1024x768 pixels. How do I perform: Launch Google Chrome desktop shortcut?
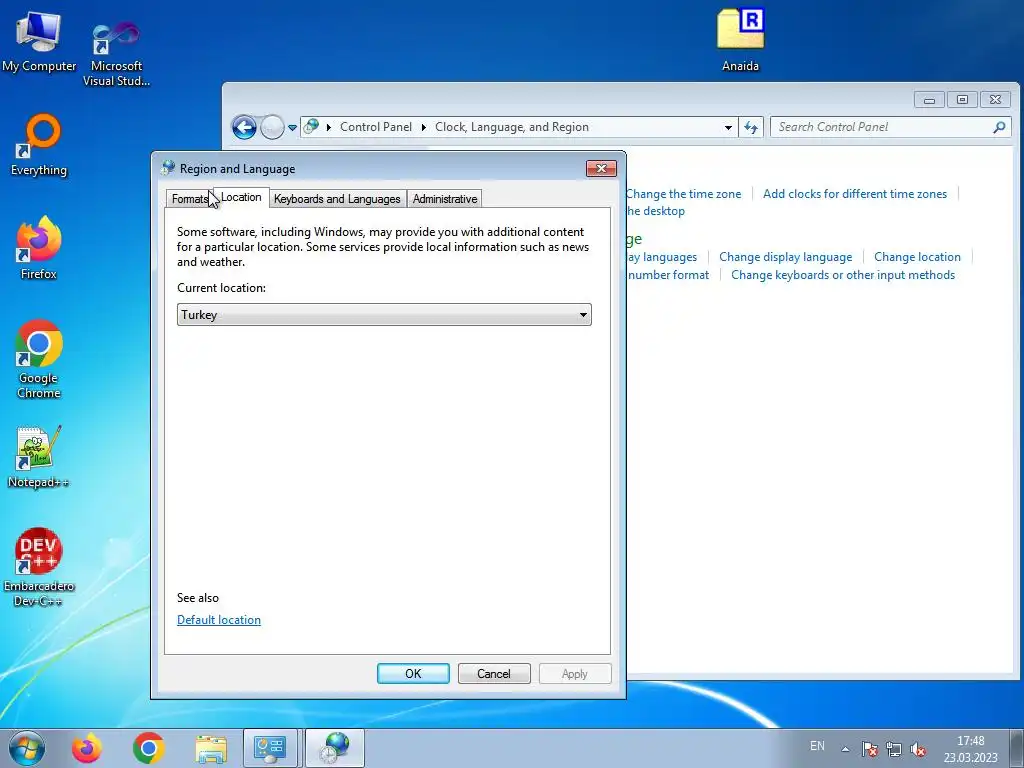[39, 359]
